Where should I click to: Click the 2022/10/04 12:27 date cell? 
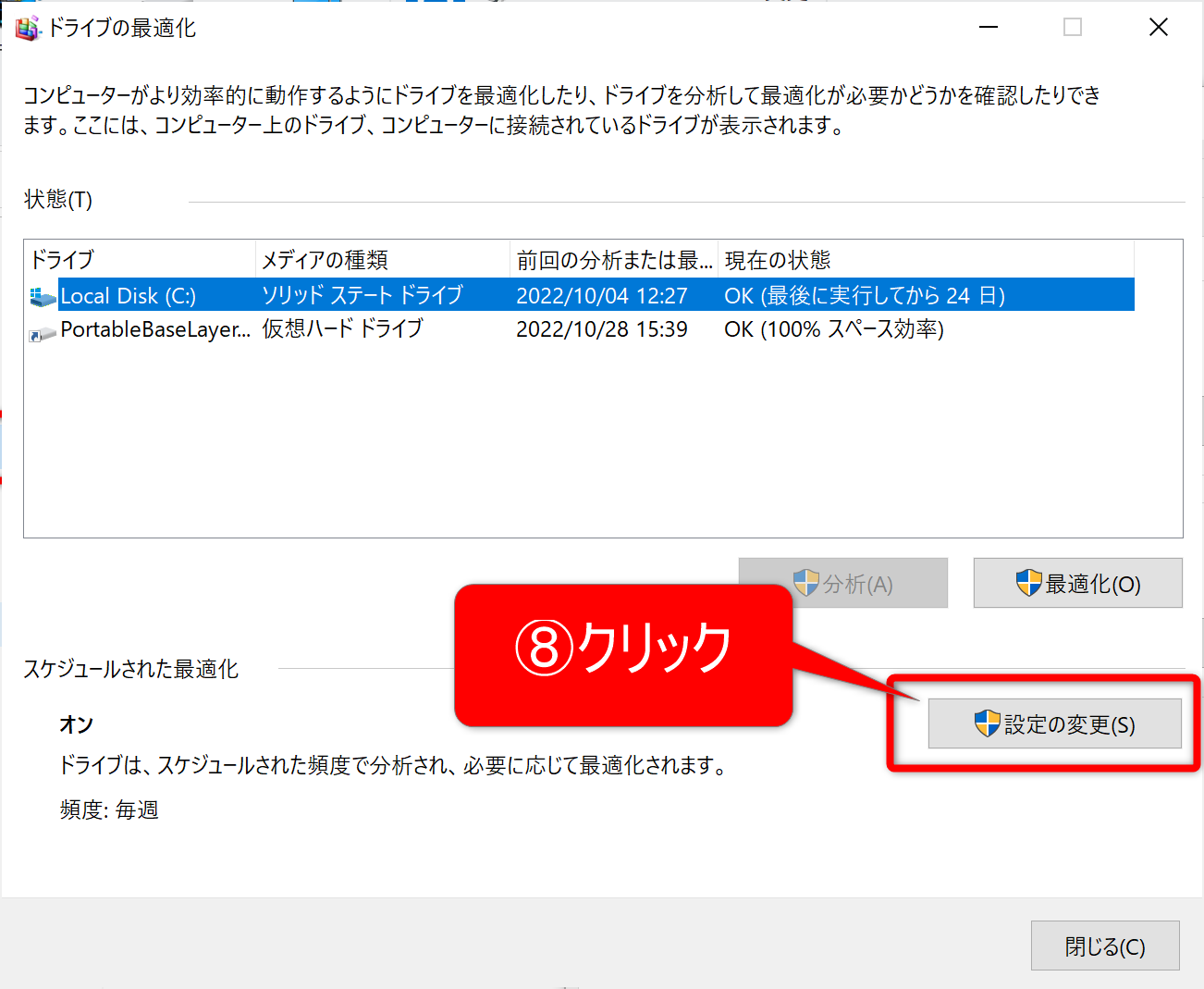[x=601, y=296]
